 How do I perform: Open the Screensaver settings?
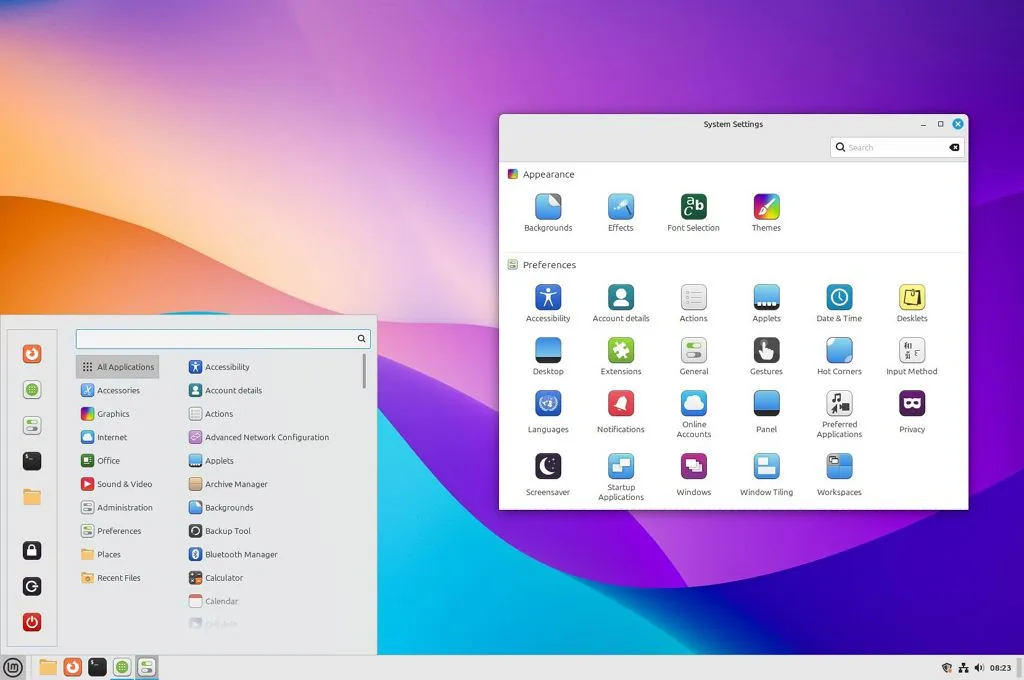pyautogui.click(x=548, y=466)
